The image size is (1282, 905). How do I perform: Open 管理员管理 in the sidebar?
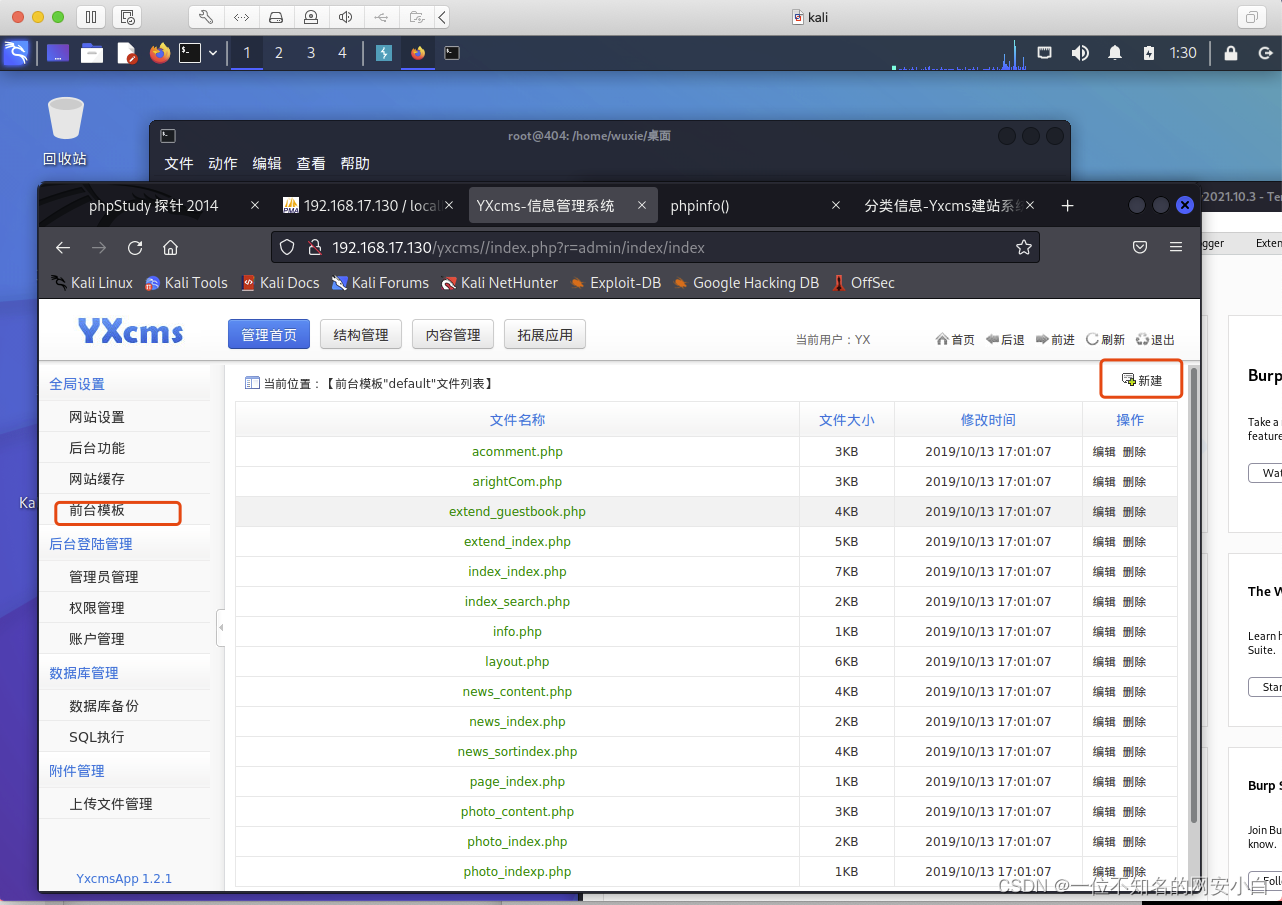(104, 577)
